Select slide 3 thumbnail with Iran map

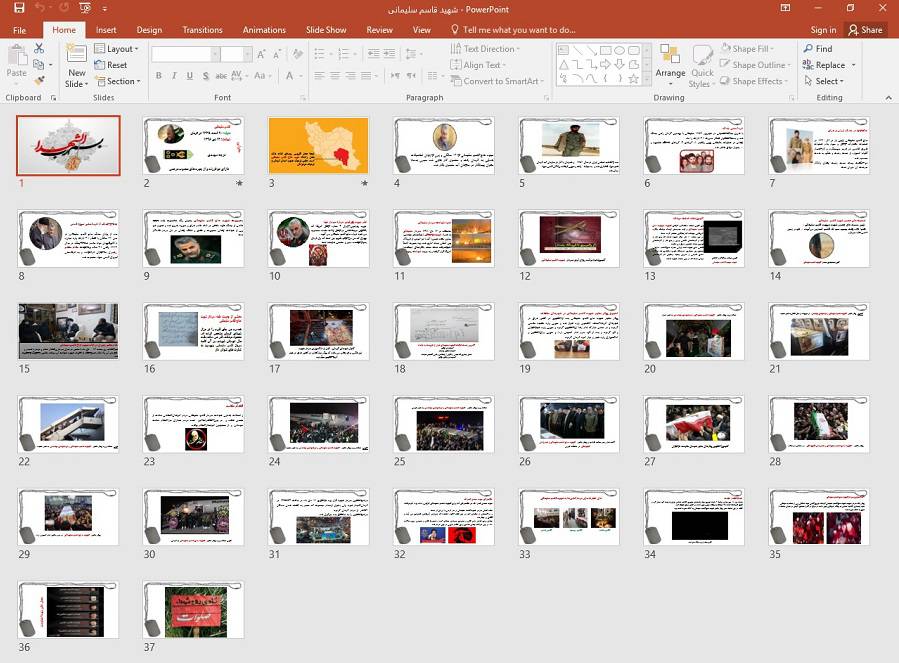(x=318, y=146)
